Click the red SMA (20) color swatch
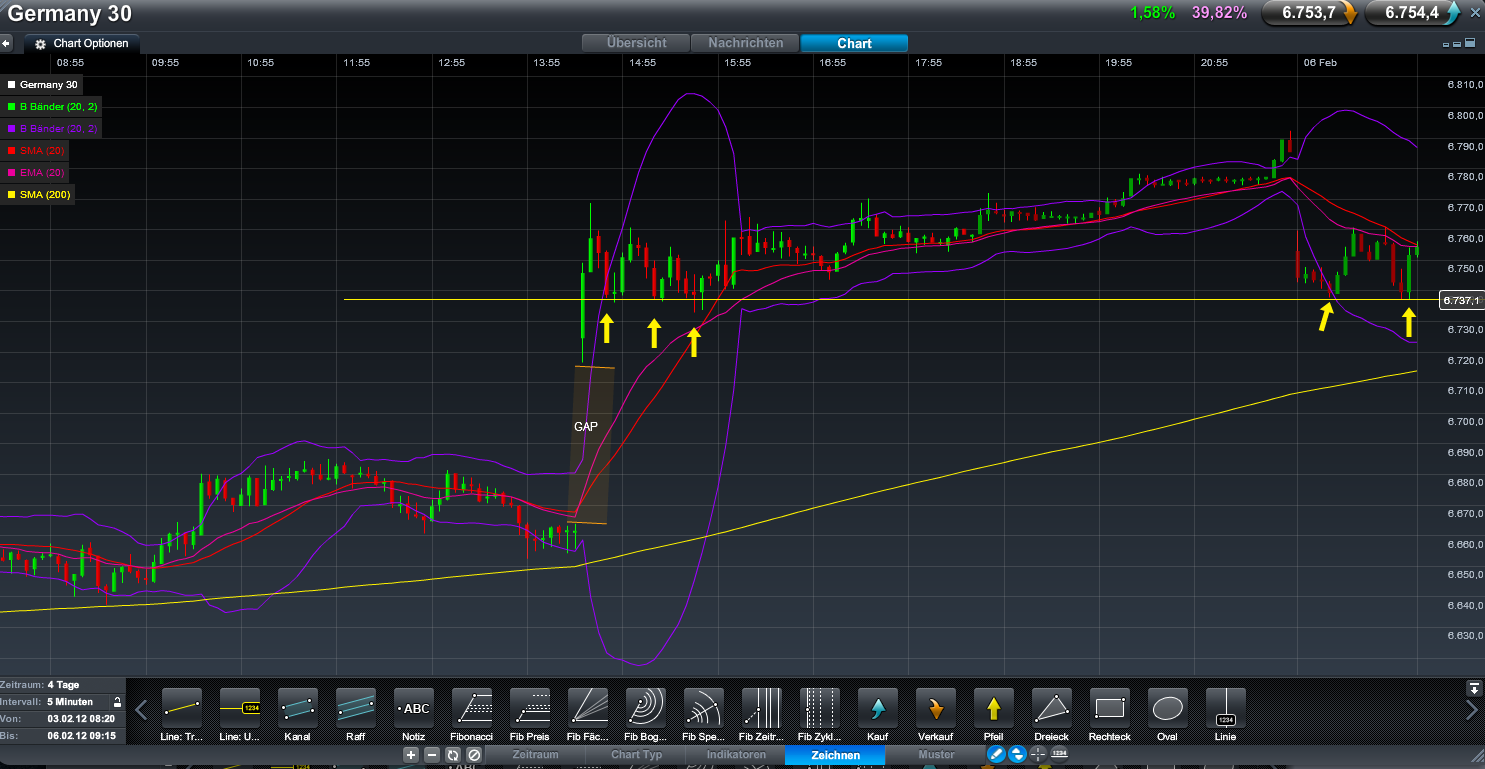The width and height of the screenshot is (1485, 769). click(x=11, y=150)
